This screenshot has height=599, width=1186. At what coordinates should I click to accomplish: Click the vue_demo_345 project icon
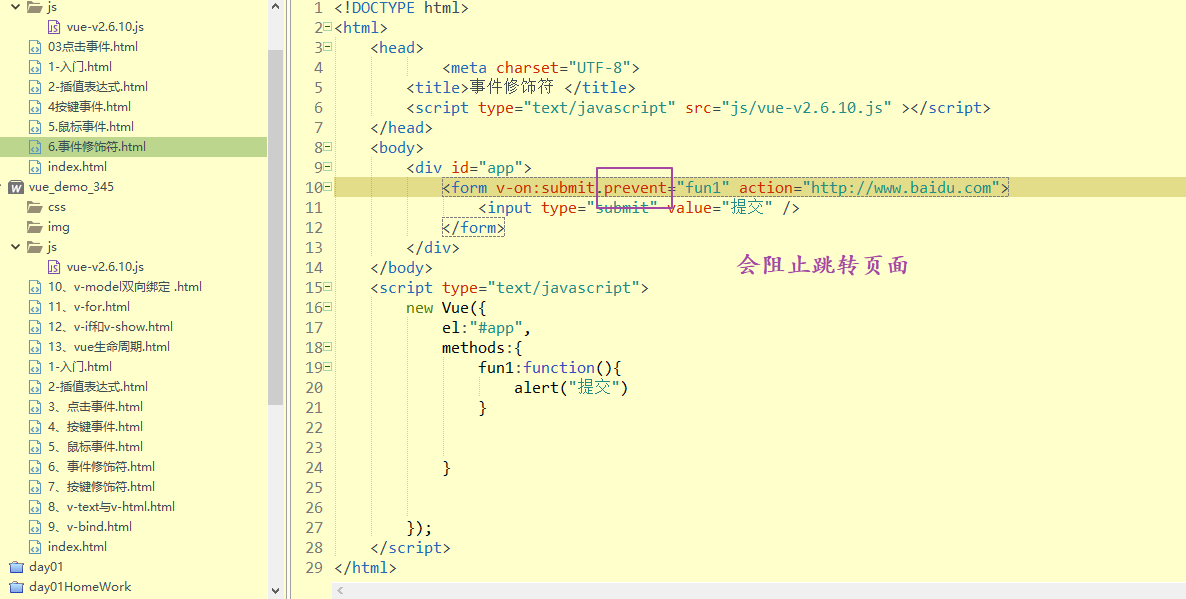(x=16, y=187)
